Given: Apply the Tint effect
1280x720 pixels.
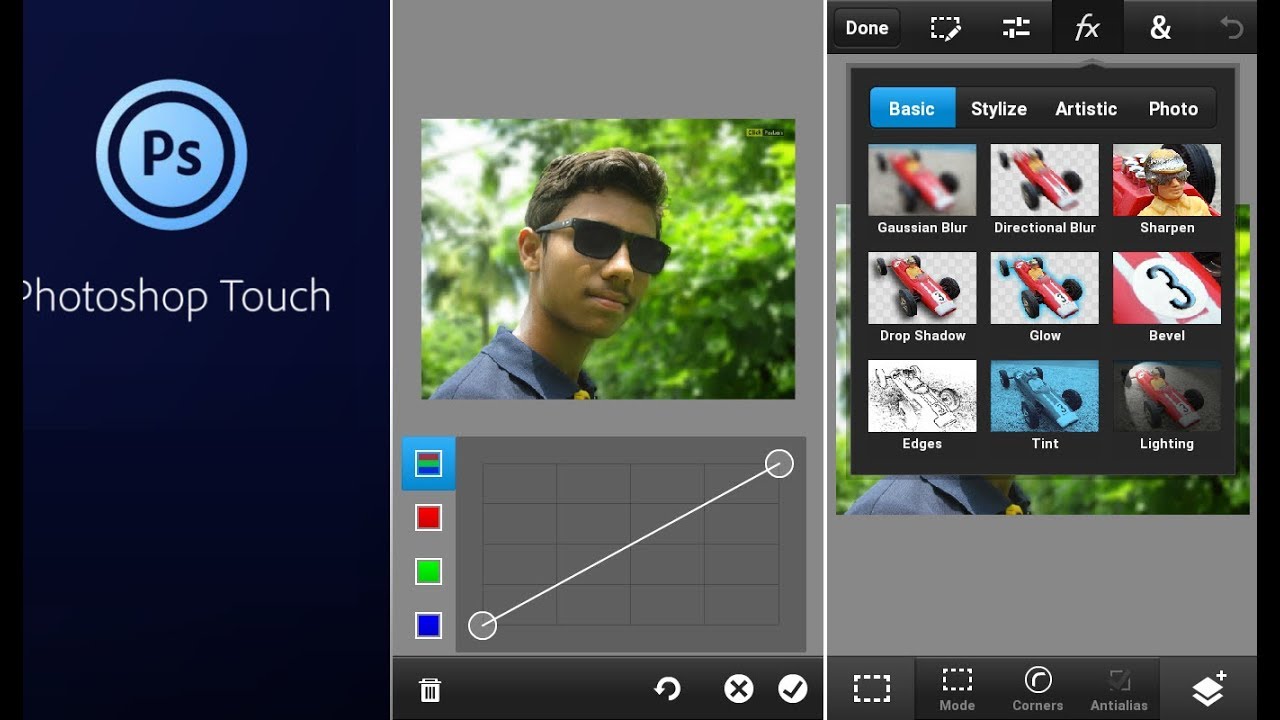Looking at the screenshot, I should (x=1044, y=406).
